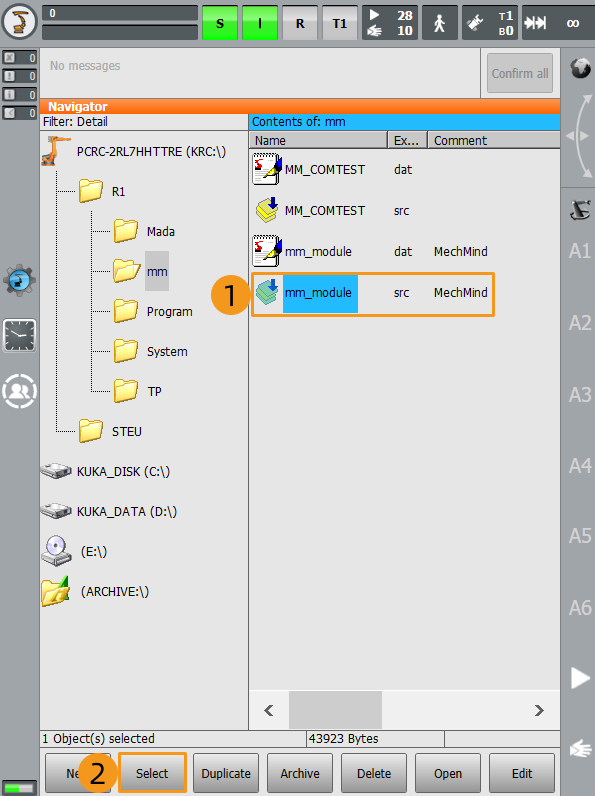Click the Name column header
This screenshot has height=796, width=595.
[x=318, y=140]
